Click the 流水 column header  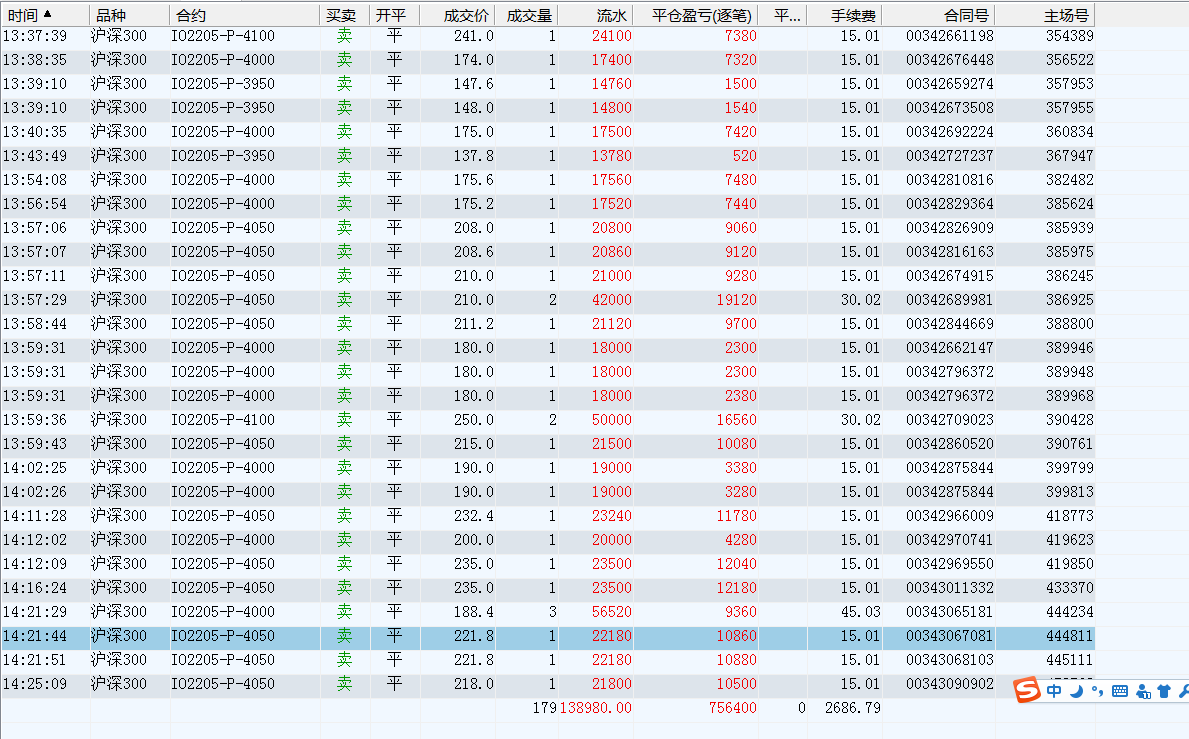click(x=595, y=14)
